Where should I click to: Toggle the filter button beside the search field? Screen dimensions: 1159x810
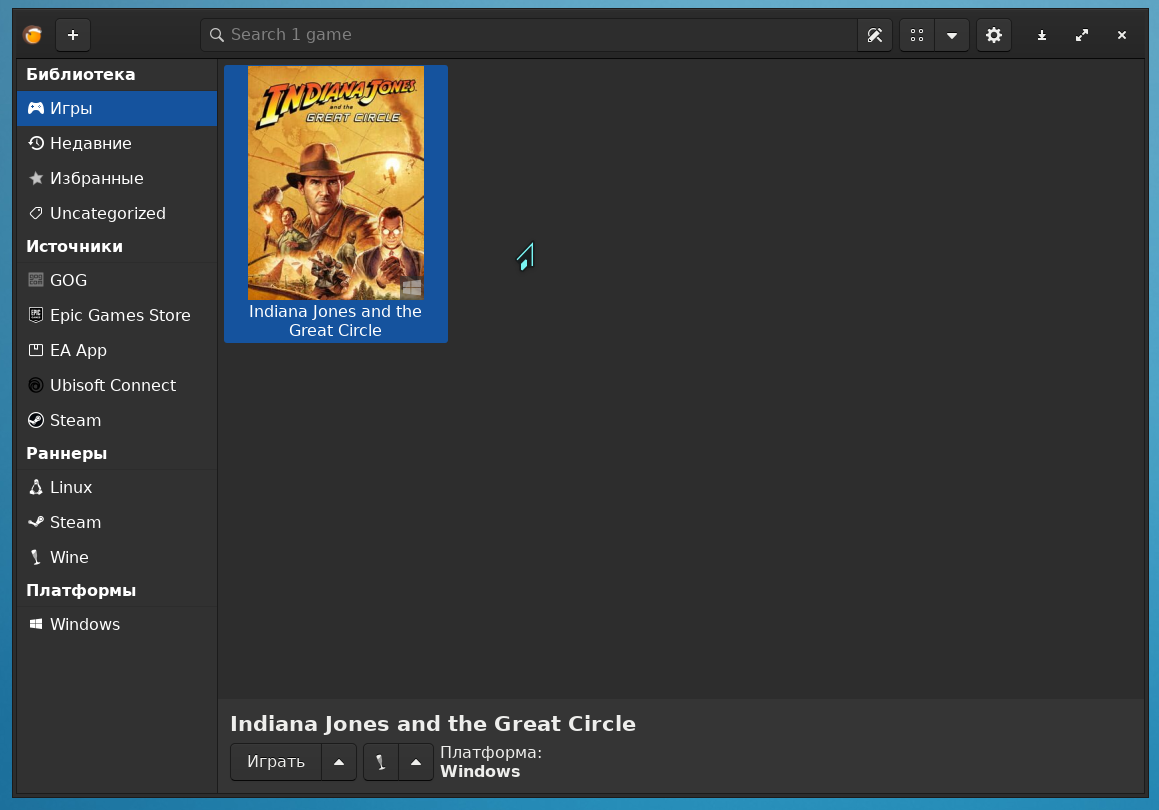pyautogui.click(x=874, y=35)
